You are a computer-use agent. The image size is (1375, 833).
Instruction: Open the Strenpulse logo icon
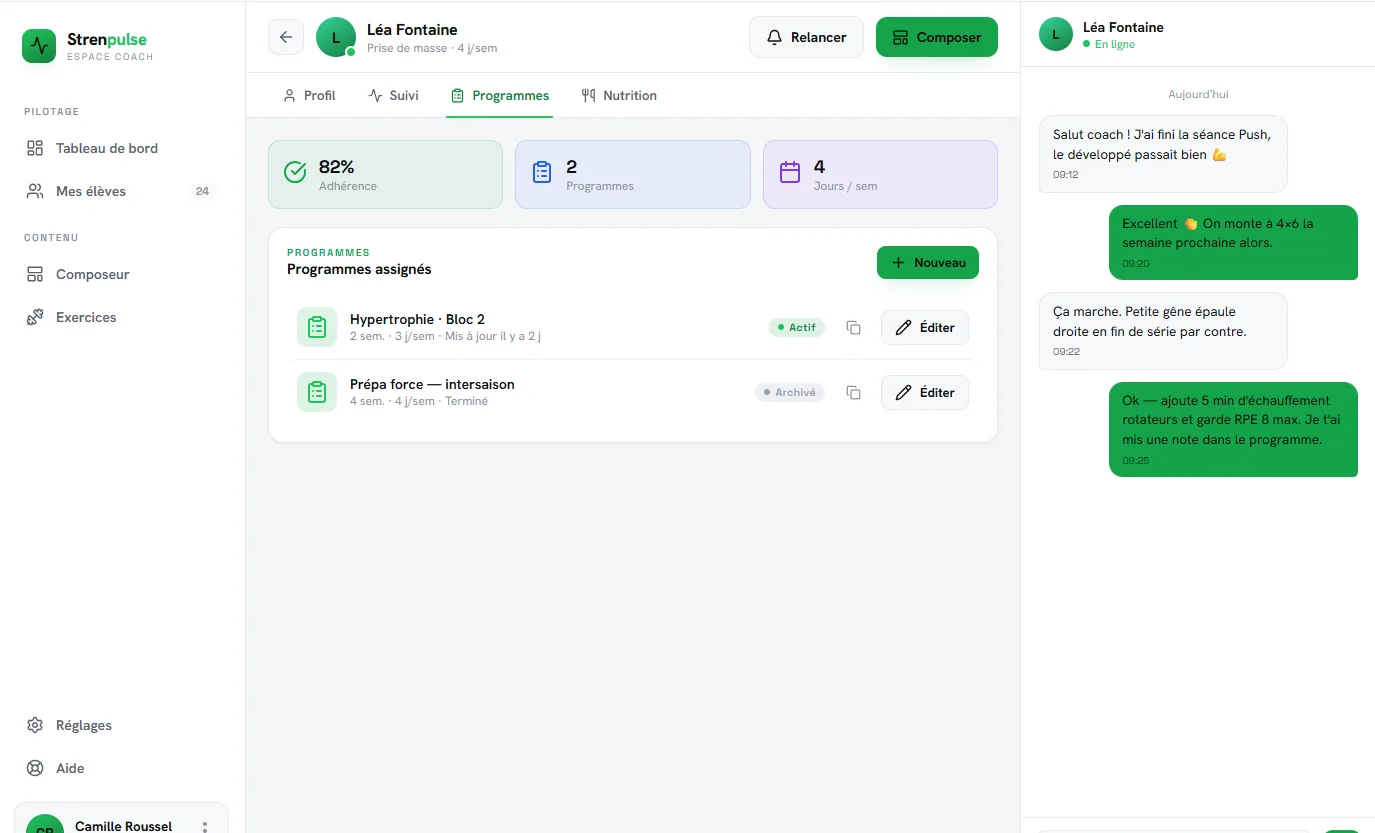[39, 45]
